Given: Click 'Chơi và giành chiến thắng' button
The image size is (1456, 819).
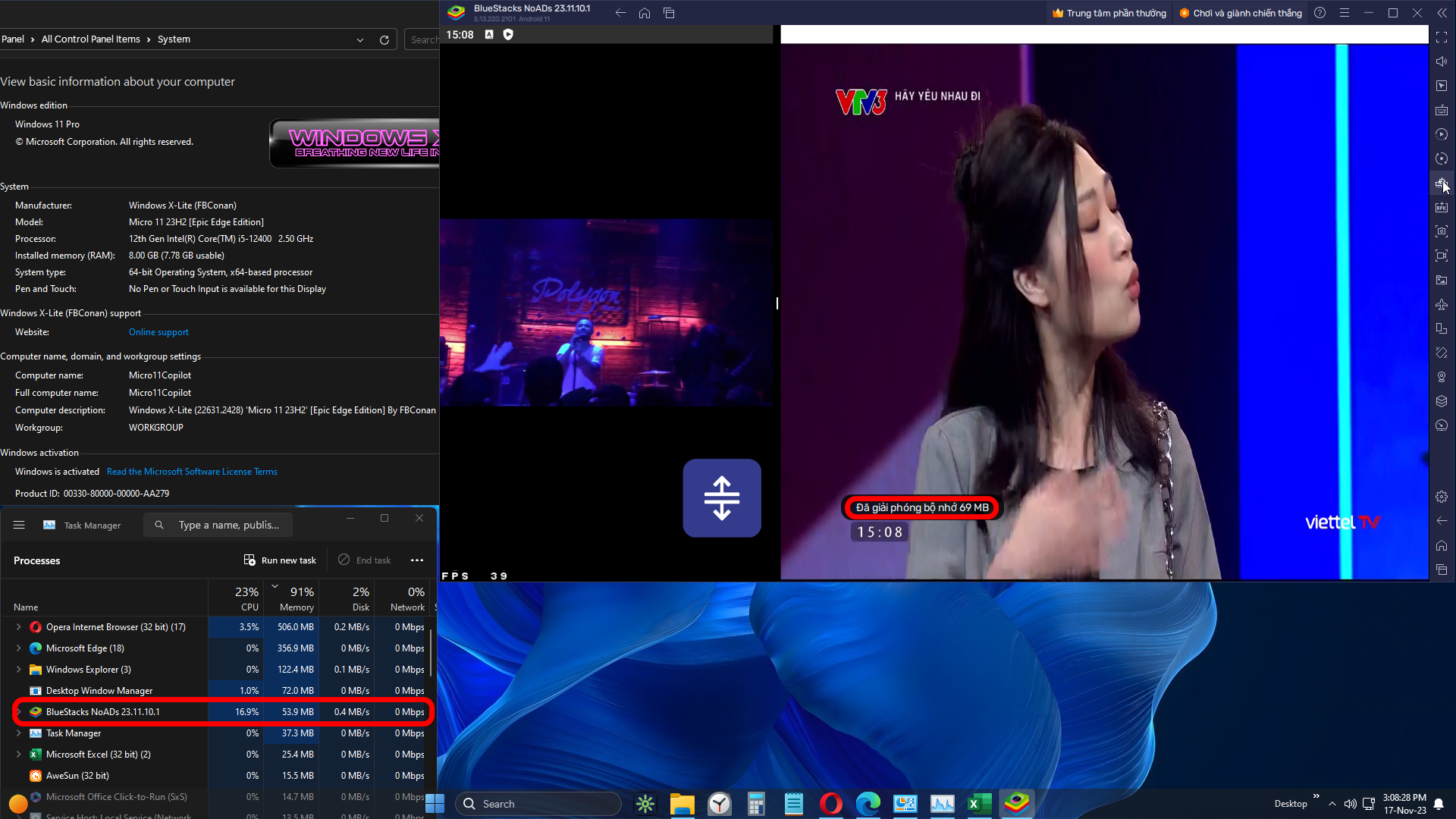Looking at the screenshot, I should (1241, 13).
